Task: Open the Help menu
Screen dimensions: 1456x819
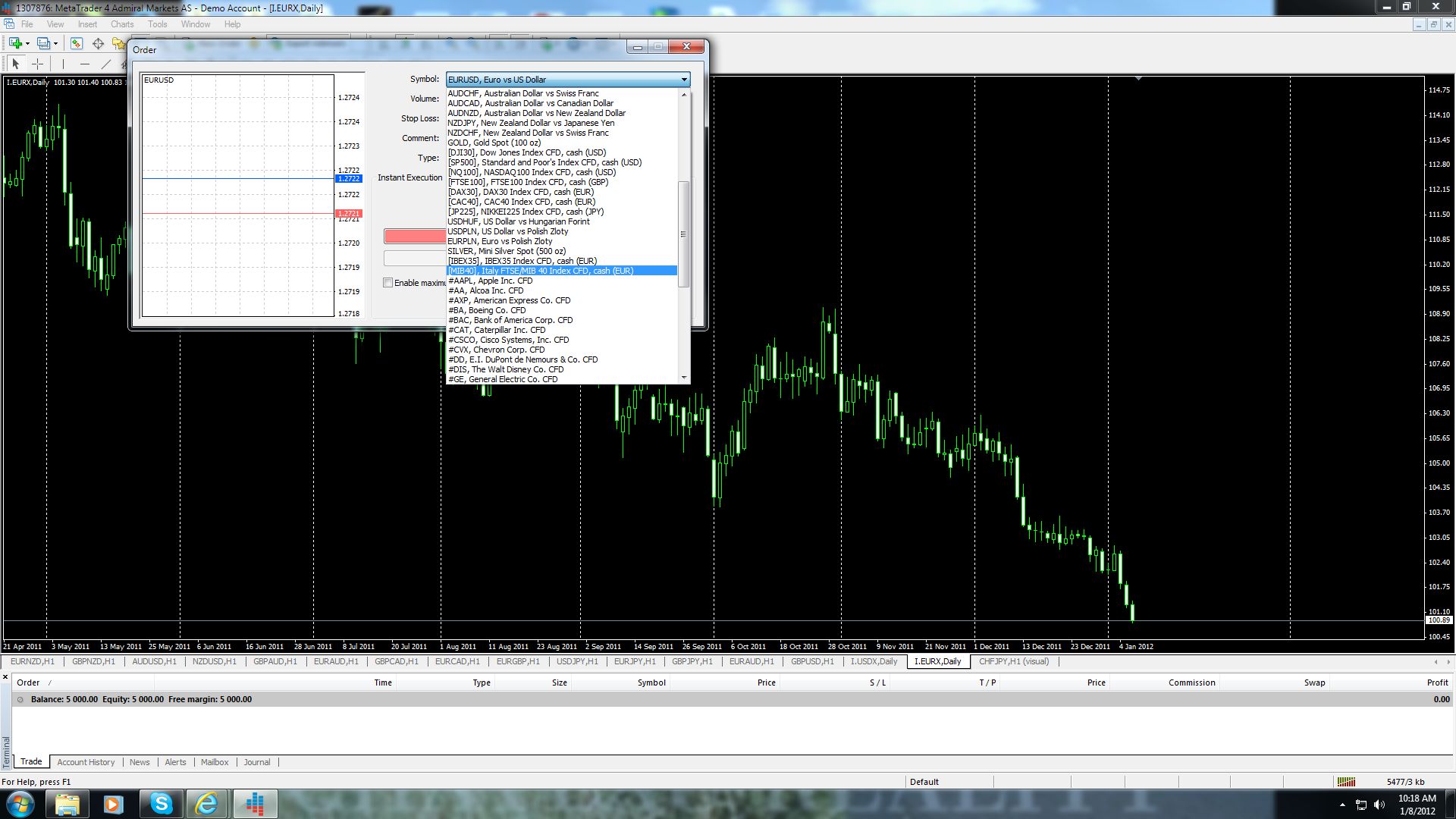Action: 232,24
